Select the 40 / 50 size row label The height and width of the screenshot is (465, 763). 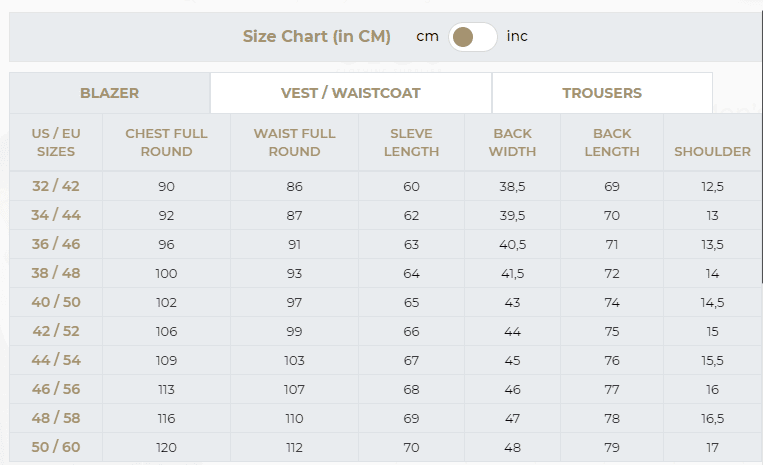[56, 302]
